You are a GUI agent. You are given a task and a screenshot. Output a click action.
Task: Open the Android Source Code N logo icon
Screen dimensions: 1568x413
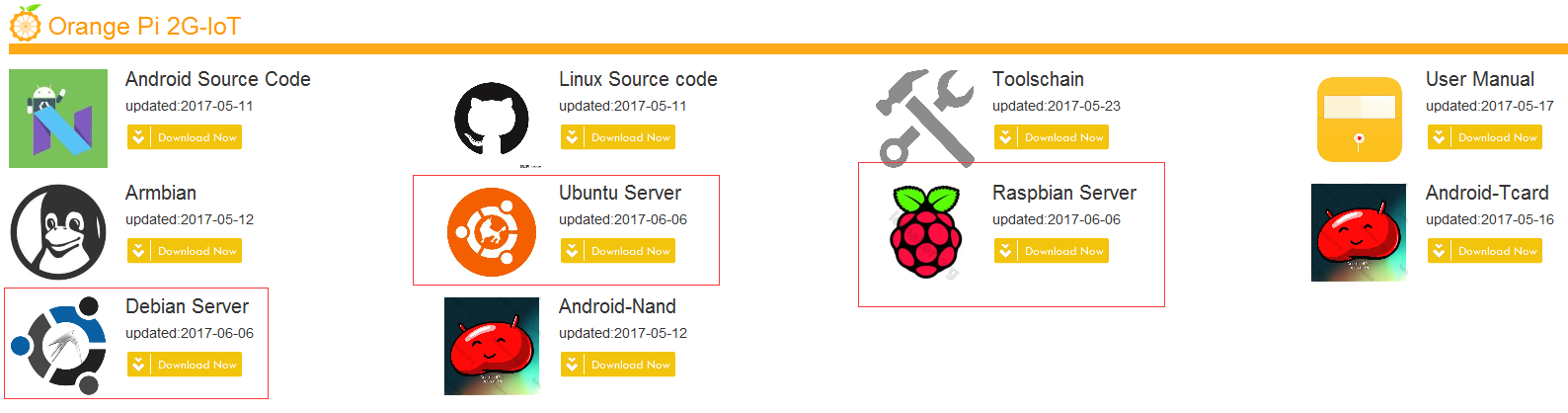click(x=58, y=119)
